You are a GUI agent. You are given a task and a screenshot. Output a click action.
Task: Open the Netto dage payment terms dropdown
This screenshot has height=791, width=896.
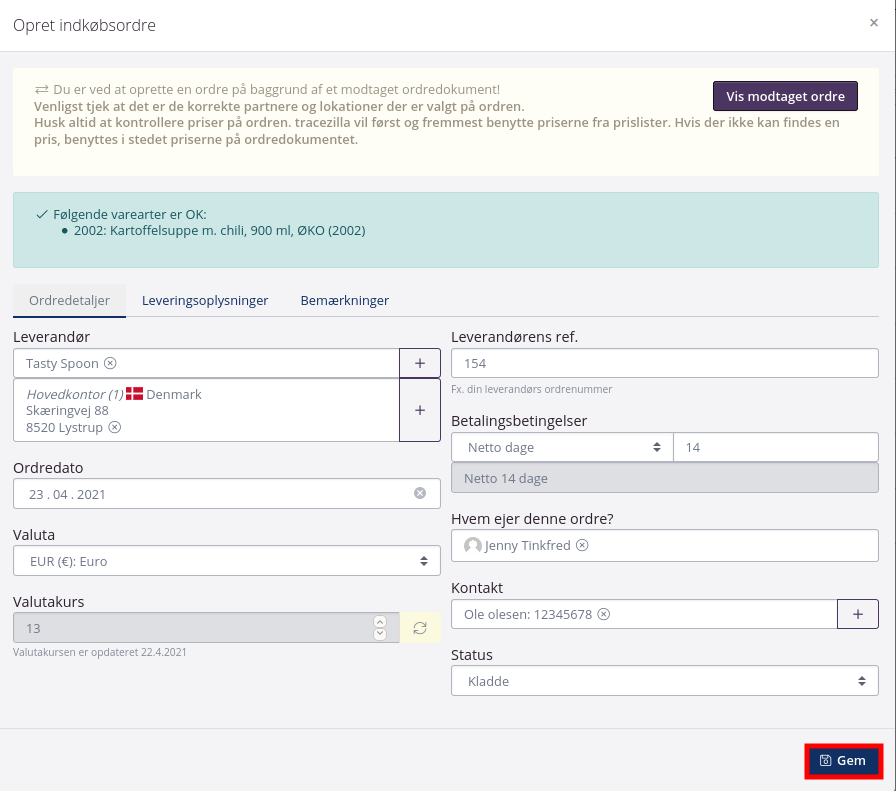pos(562,447)
